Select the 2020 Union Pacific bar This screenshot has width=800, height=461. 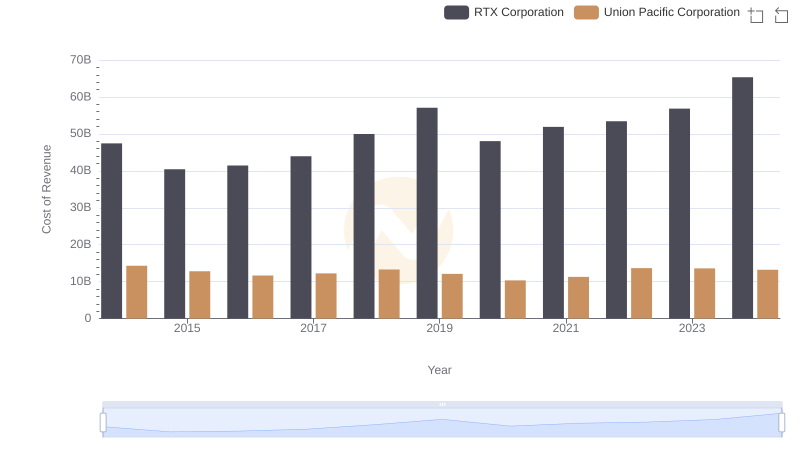[515, 299]
